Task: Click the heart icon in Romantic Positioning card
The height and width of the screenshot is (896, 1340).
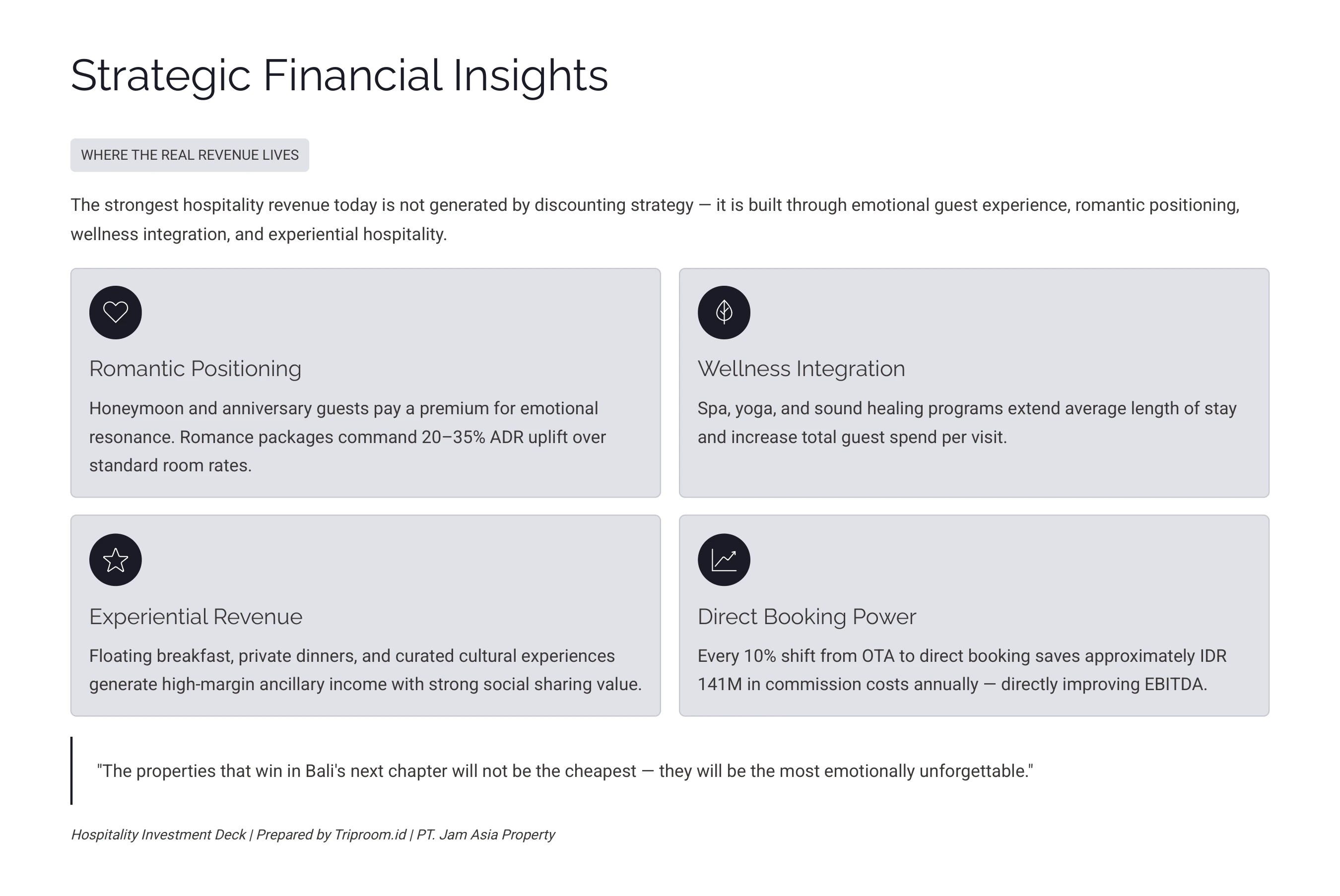Action: click(116, 313)
